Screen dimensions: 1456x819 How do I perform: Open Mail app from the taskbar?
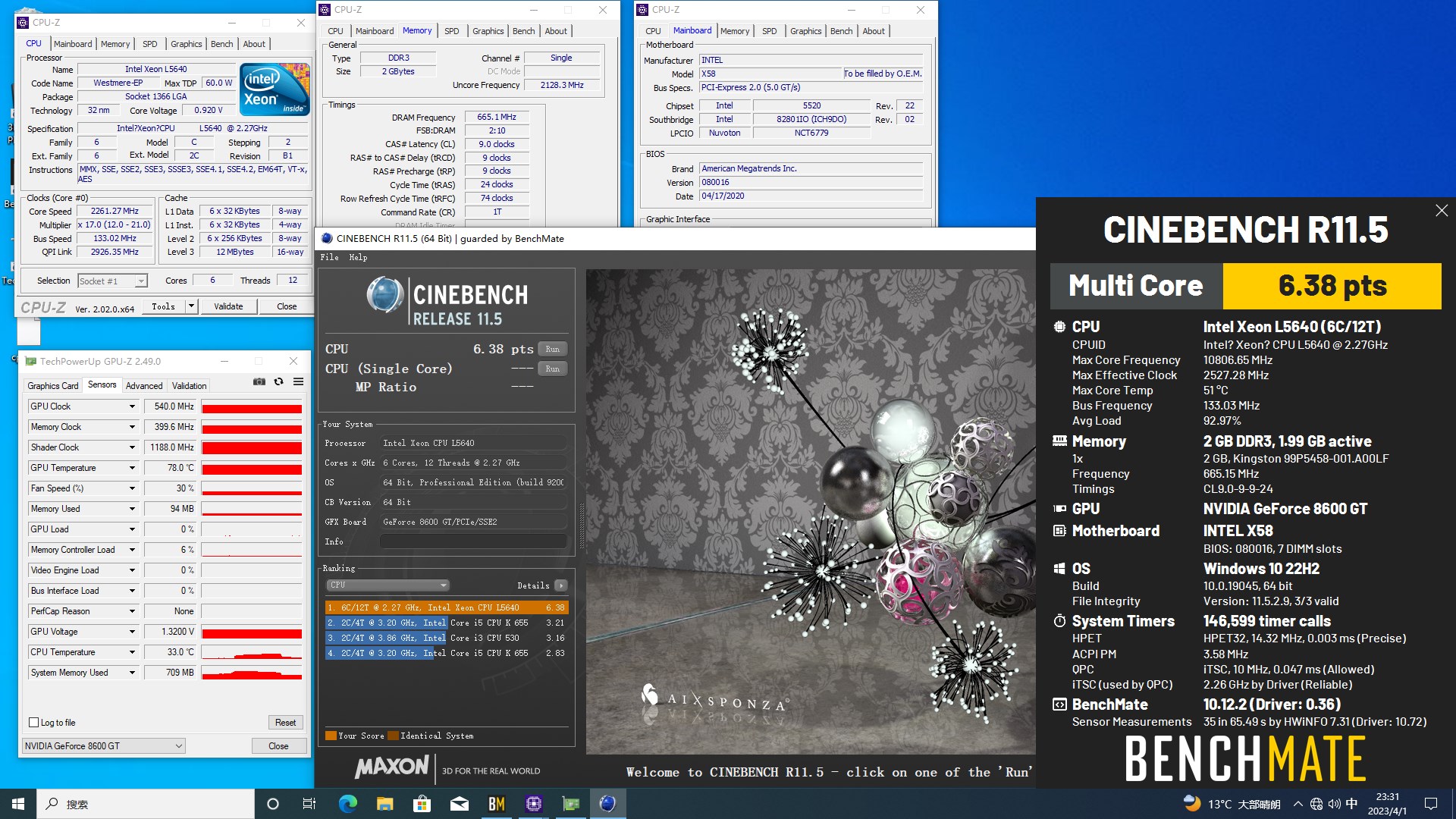point(459,804)
